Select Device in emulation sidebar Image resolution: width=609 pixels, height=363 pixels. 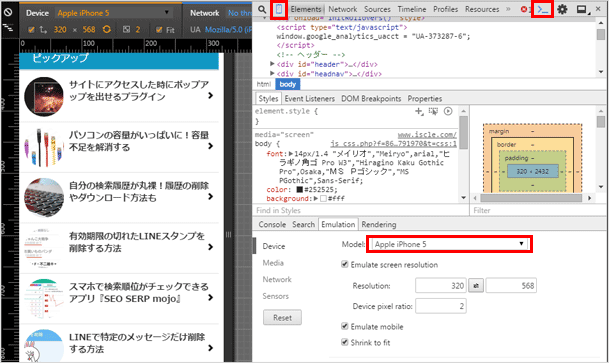274,246
